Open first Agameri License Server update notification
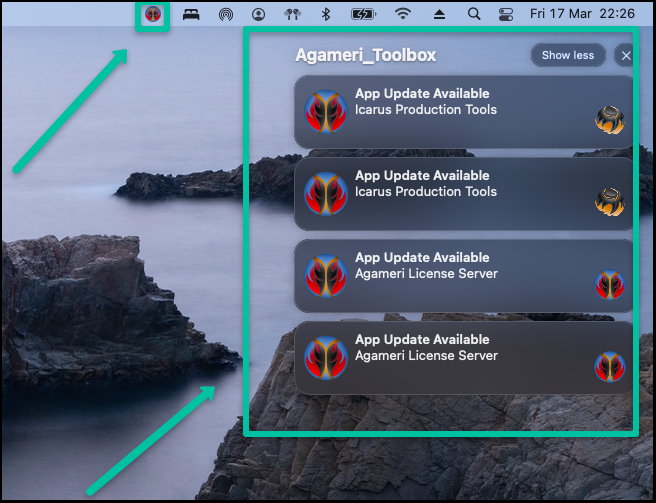 [464, 276]
